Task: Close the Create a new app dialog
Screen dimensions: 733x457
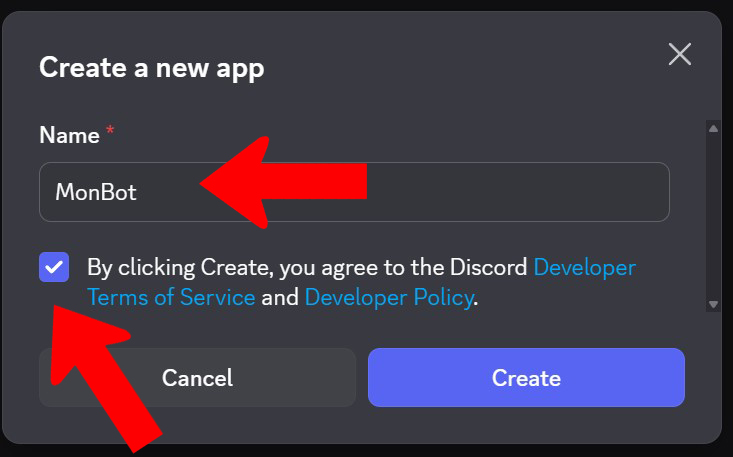Action: pos(680,54)
